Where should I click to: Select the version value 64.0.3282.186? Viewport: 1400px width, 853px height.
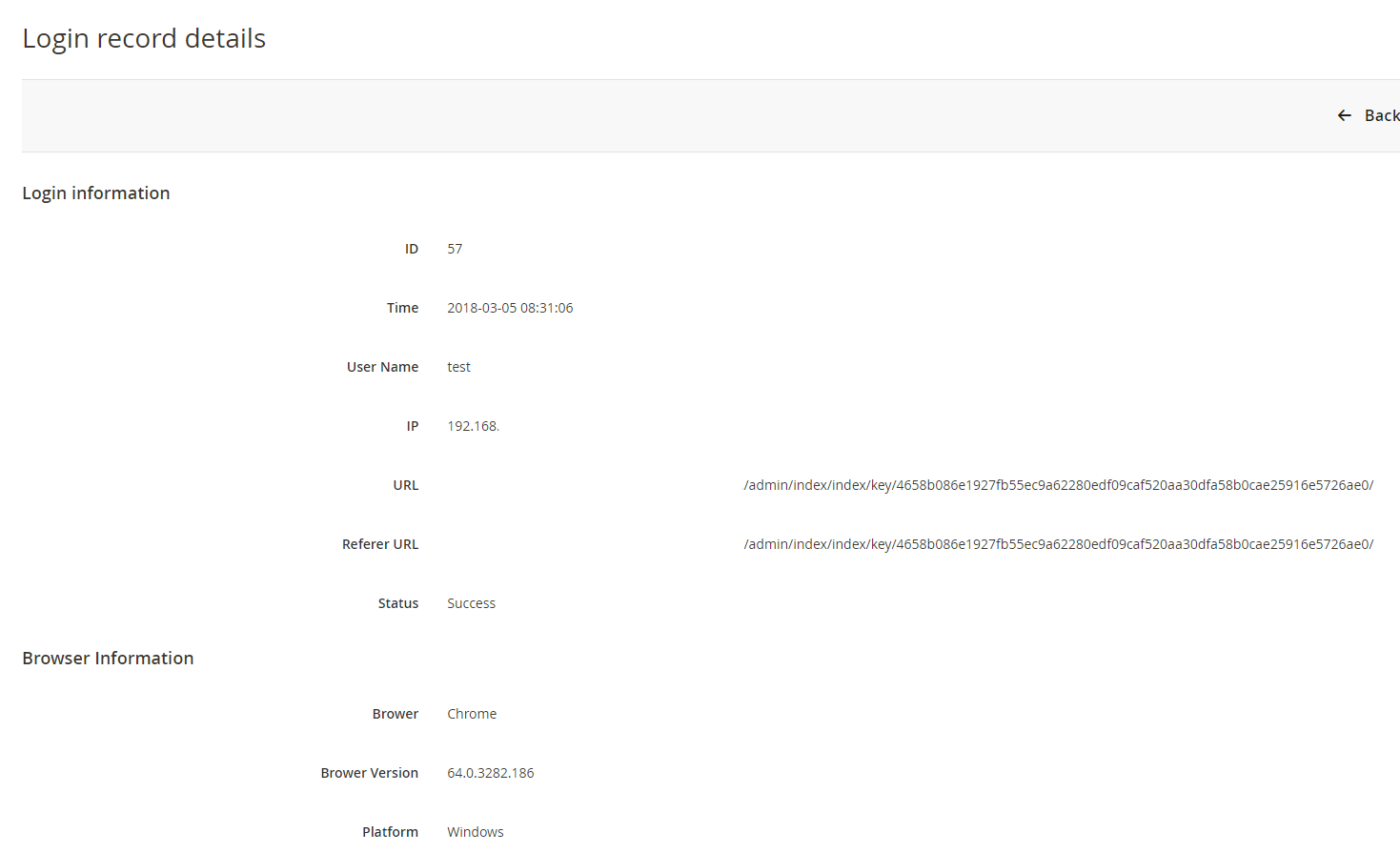point(491,773)
